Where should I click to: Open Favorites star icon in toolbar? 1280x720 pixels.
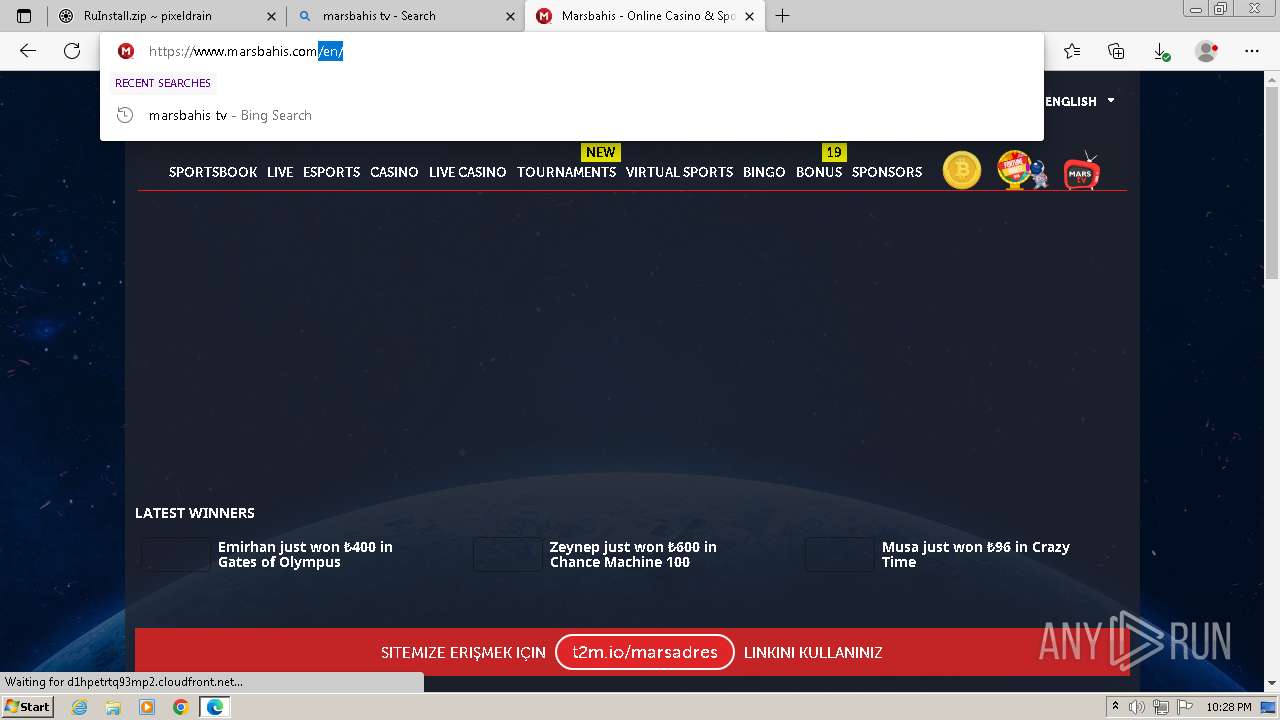pyautogui.click(x=1072, y=51)
